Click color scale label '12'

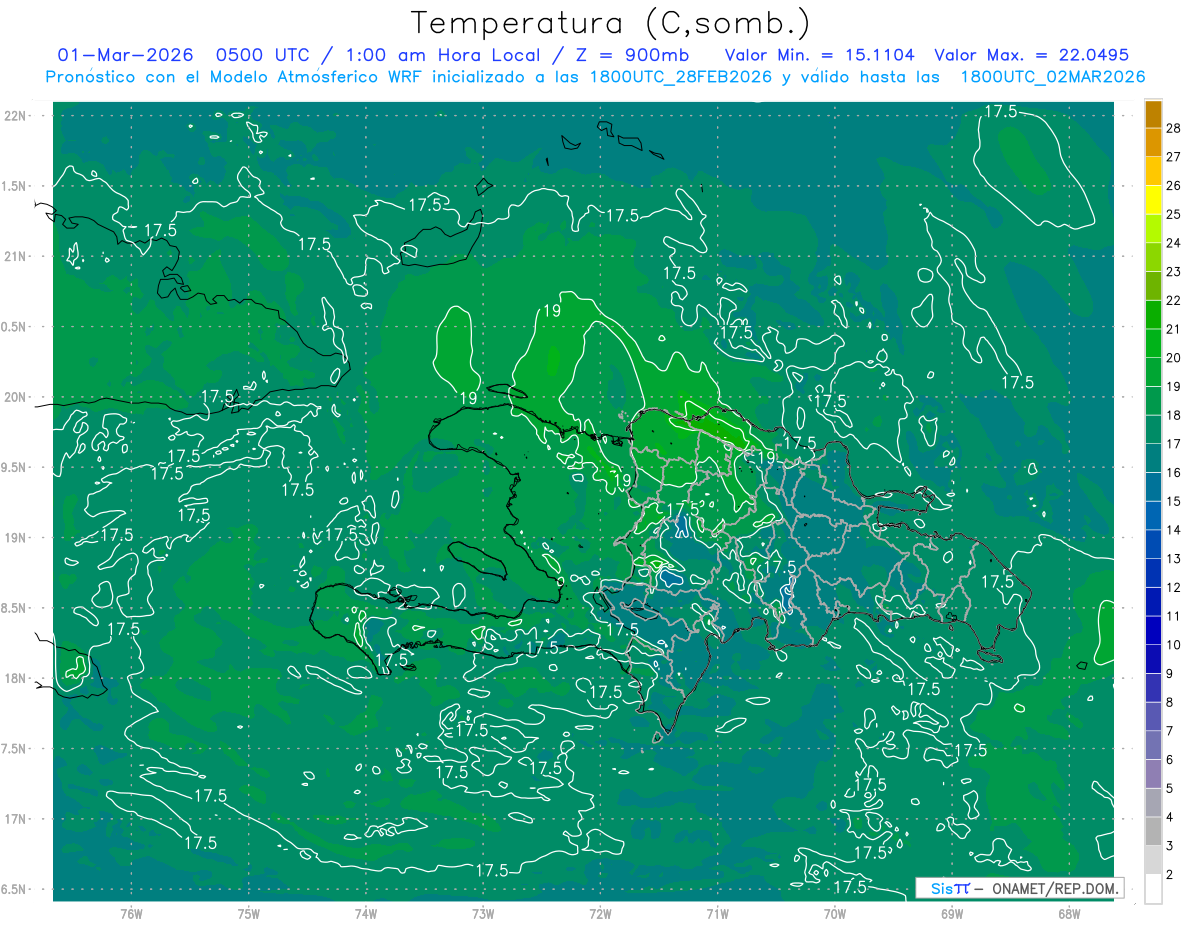[1174, 587]
